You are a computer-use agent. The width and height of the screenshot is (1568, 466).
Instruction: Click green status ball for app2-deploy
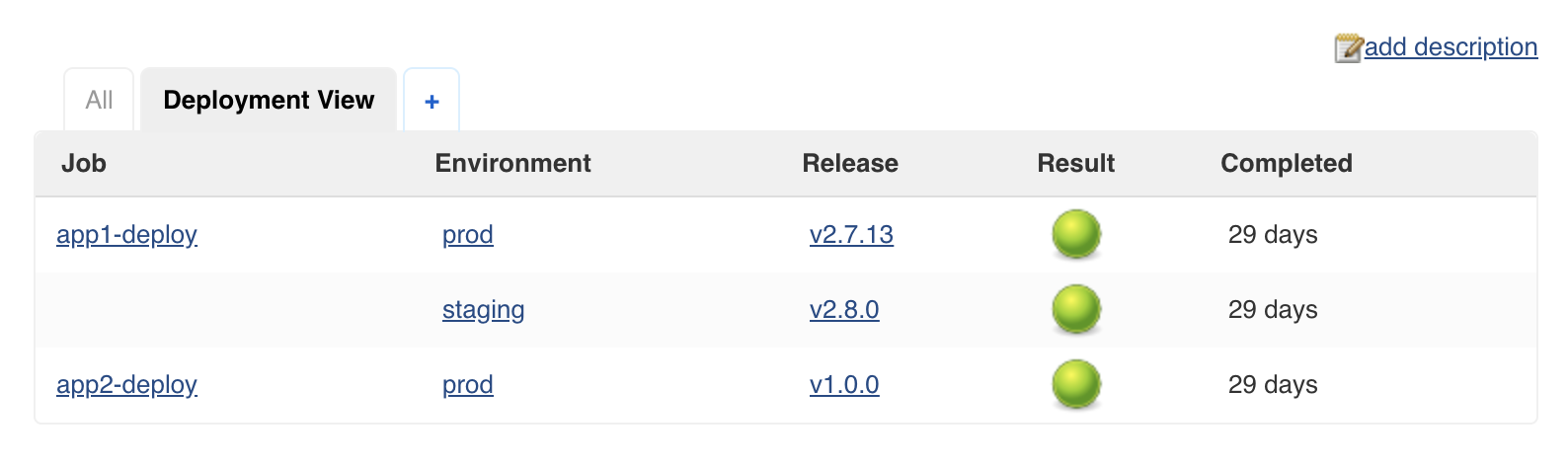tap(1076, 384)
